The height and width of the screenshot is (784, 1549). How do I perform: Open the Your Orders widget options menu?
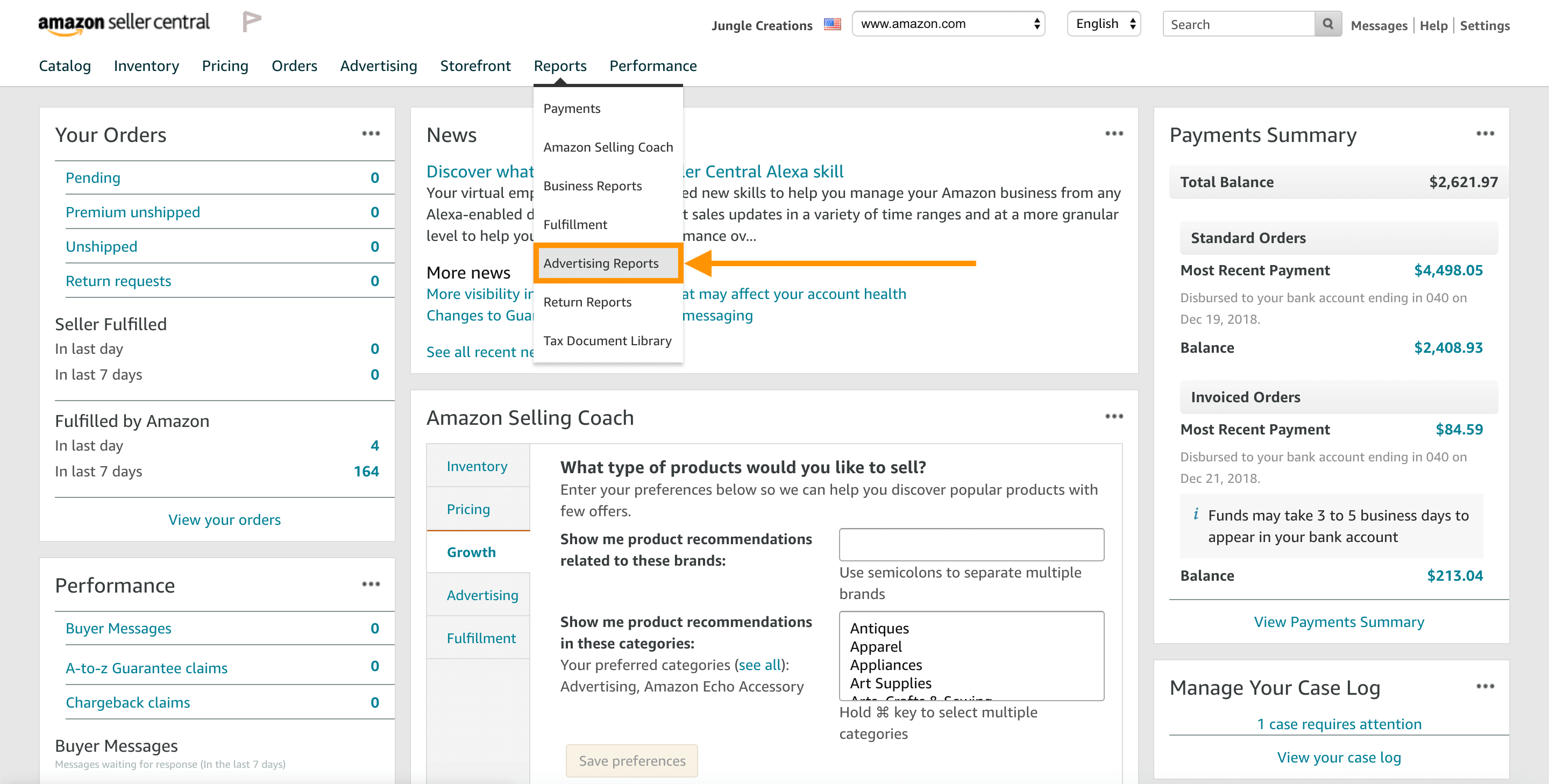(x=371, y=133)
